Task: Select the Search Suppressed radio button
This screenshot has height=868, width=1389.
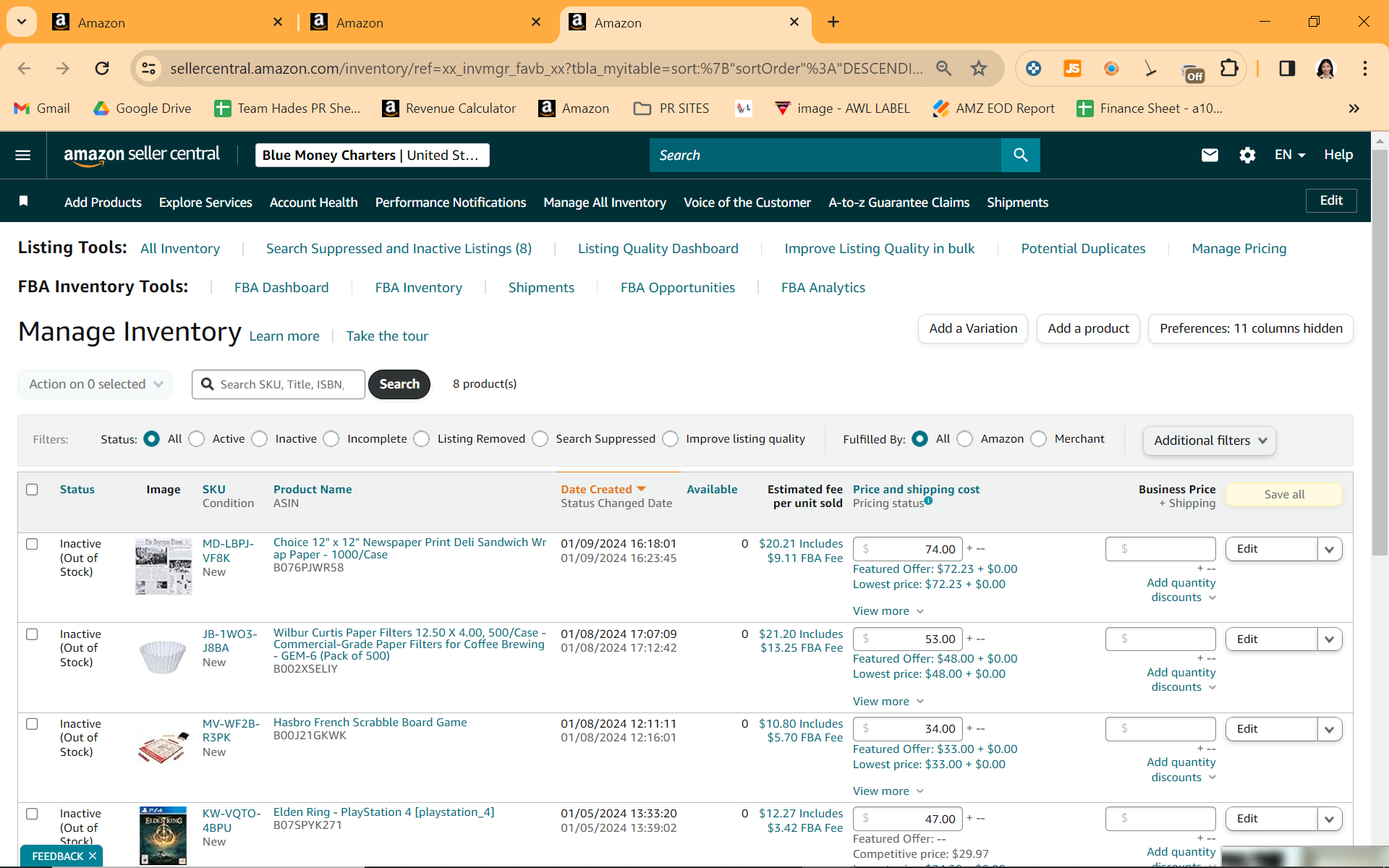Action: tap(540, 439)
